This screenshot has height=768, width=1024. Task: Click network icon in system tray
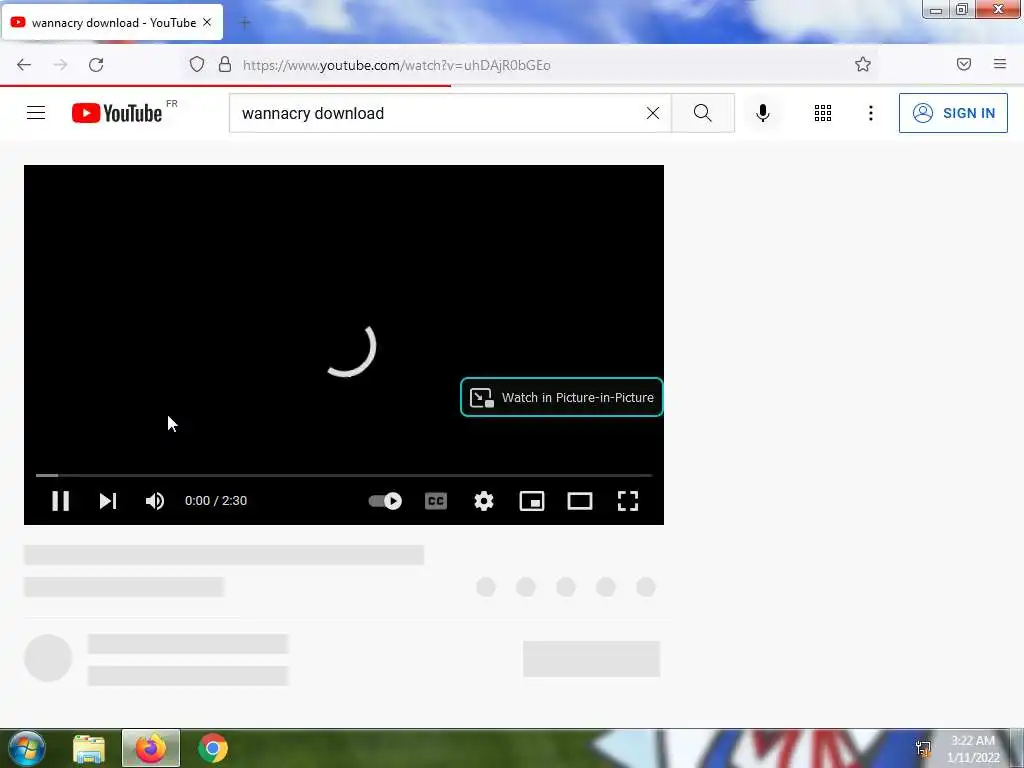pyautogui.click(x=923, y=748)
